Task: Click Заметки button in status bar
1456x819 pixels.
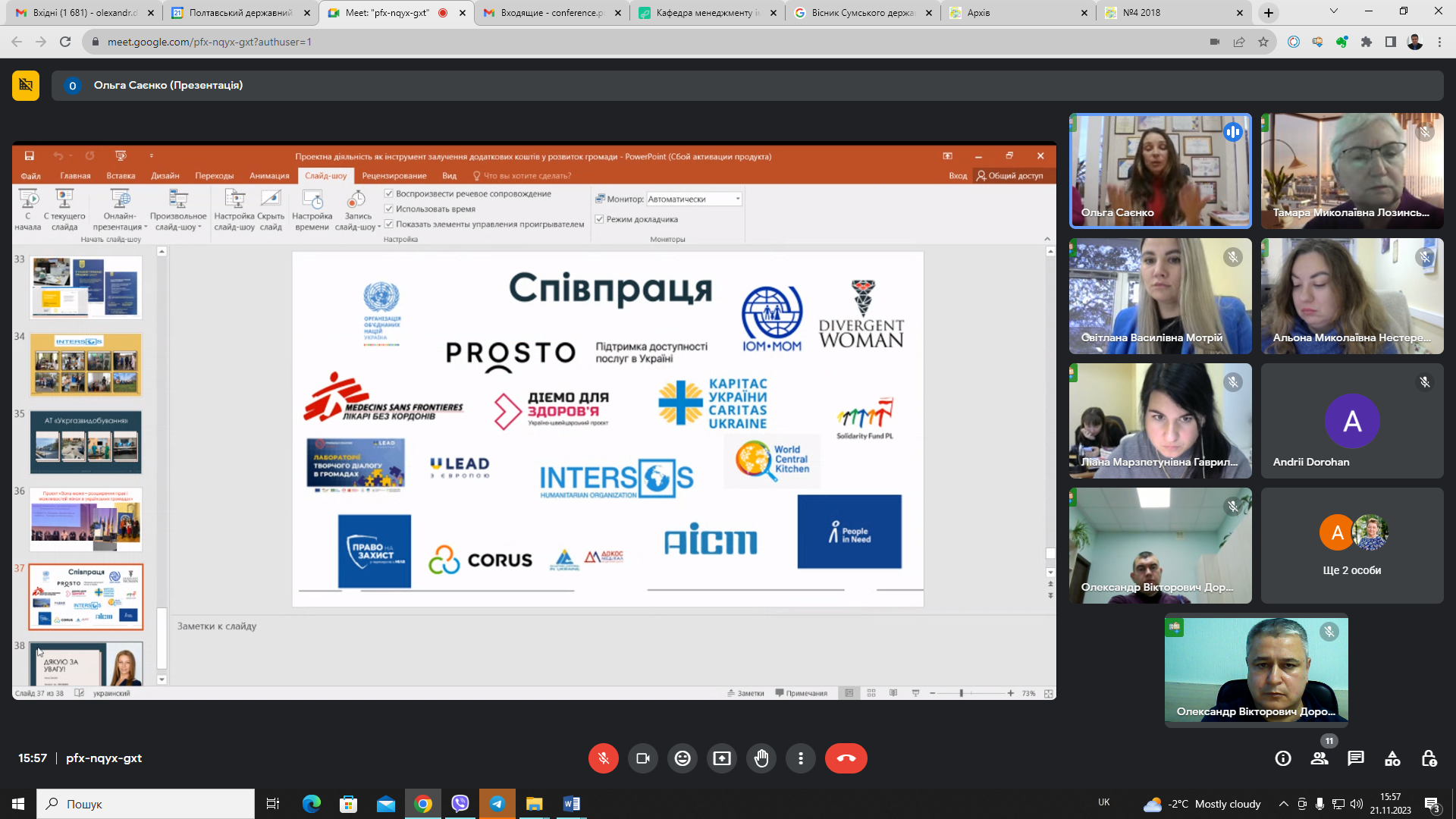Action: [x=745, y=694]
